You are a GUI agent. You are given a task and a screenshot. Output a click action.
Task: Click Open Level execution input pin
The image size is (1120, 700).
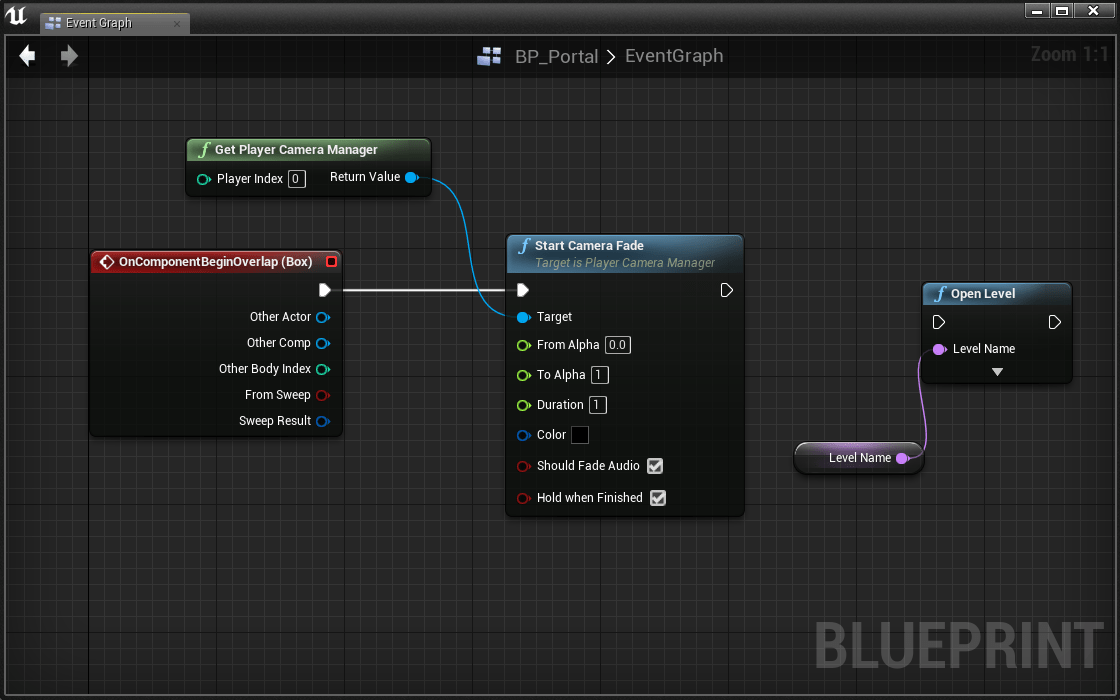(939, 322)
